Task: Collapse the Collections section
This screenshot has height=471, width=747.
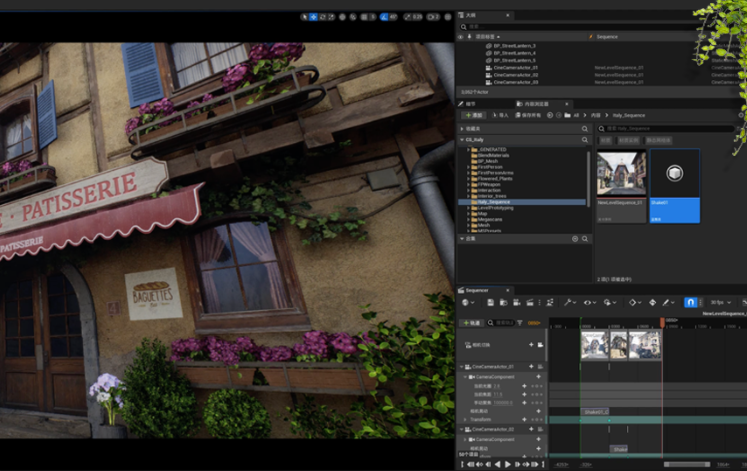Action: click(x=462, y=239)
